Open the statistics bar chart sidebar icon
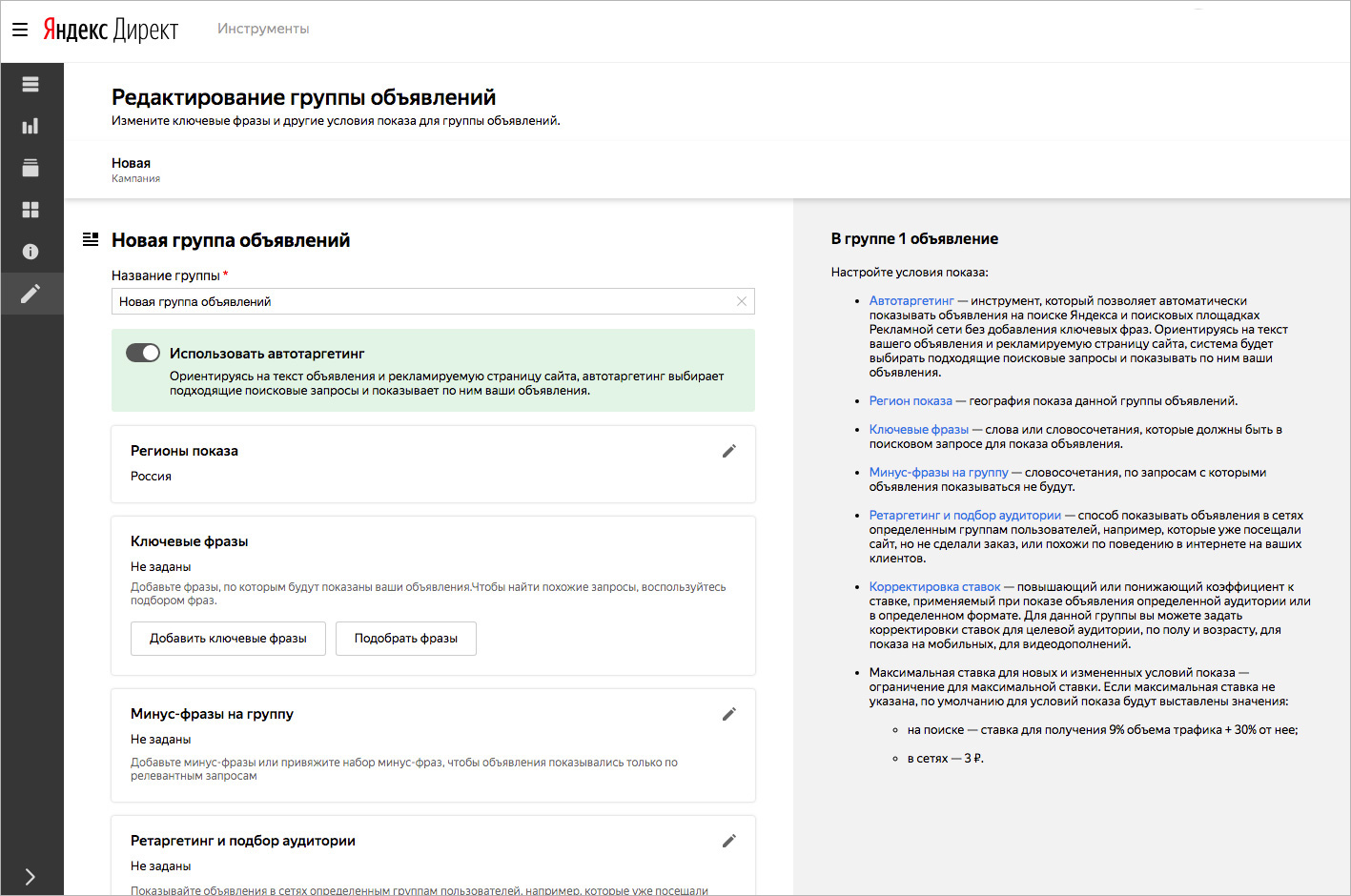The height and width of the screenshot is (896, 1351). (x=31, y=126)
